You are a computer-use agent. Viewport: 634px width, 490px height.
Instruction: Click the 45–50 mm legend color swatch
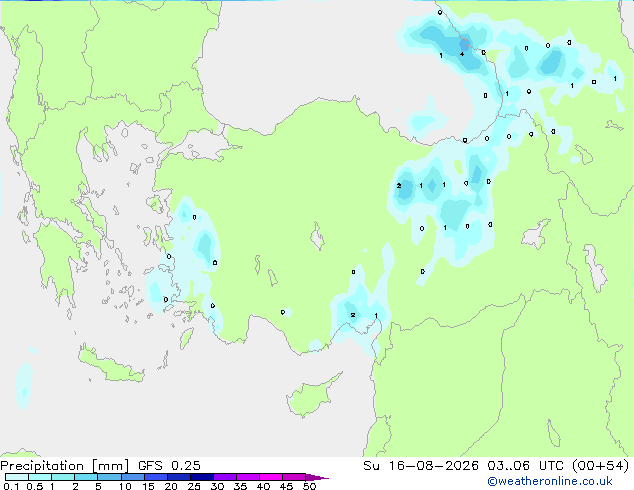(294, 477)
